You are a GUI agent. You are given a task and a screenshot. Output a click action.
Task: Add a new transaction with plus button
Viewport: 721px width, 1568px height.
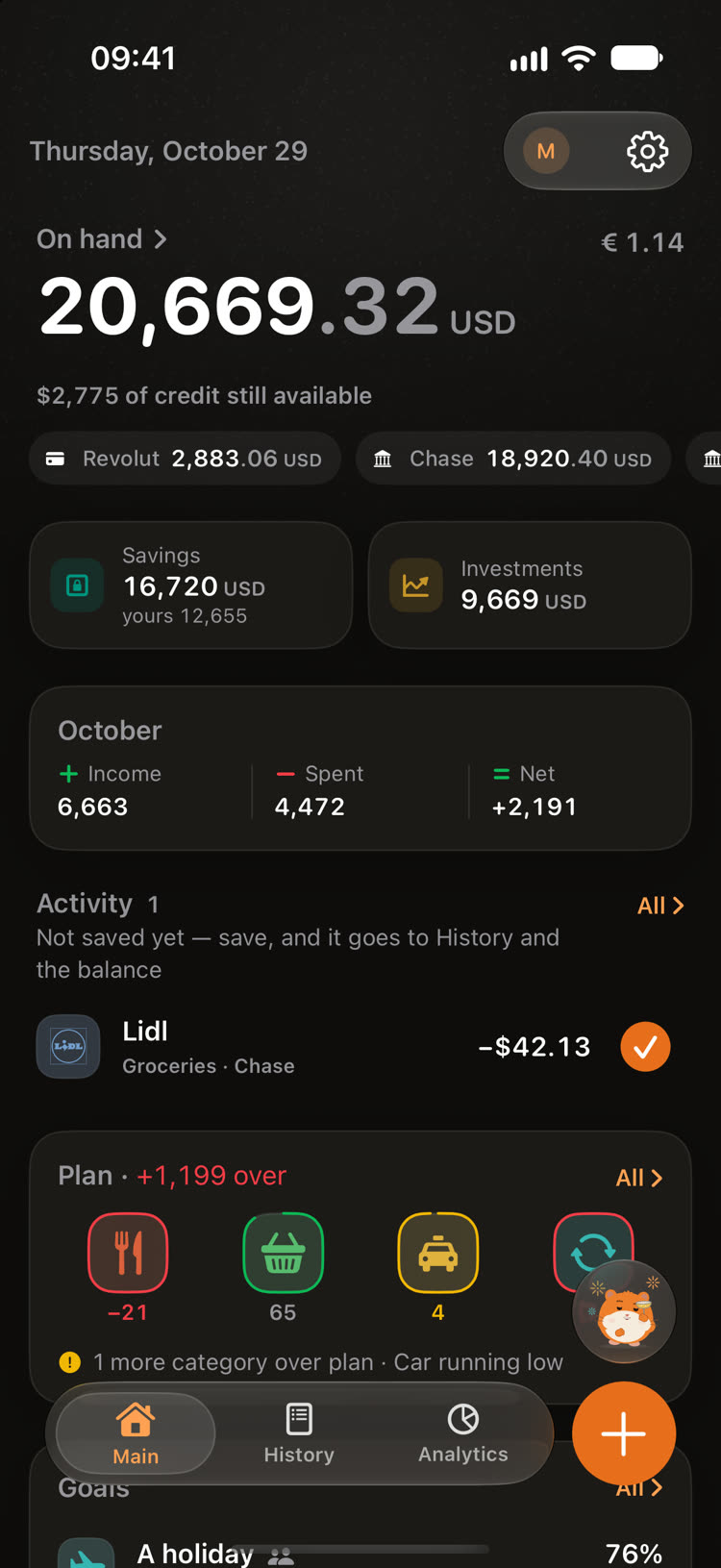point(624,1433)
